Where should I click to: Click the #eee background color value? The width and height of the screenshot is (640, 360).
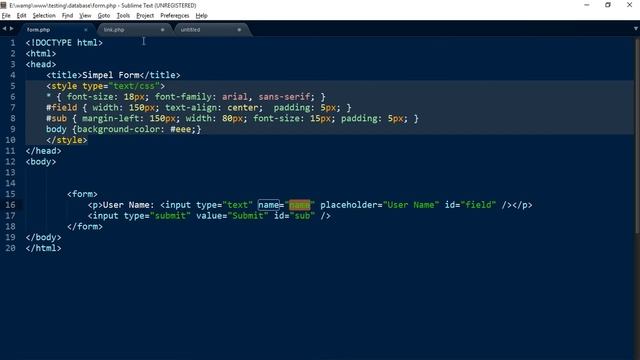click(x=180, y=129)
